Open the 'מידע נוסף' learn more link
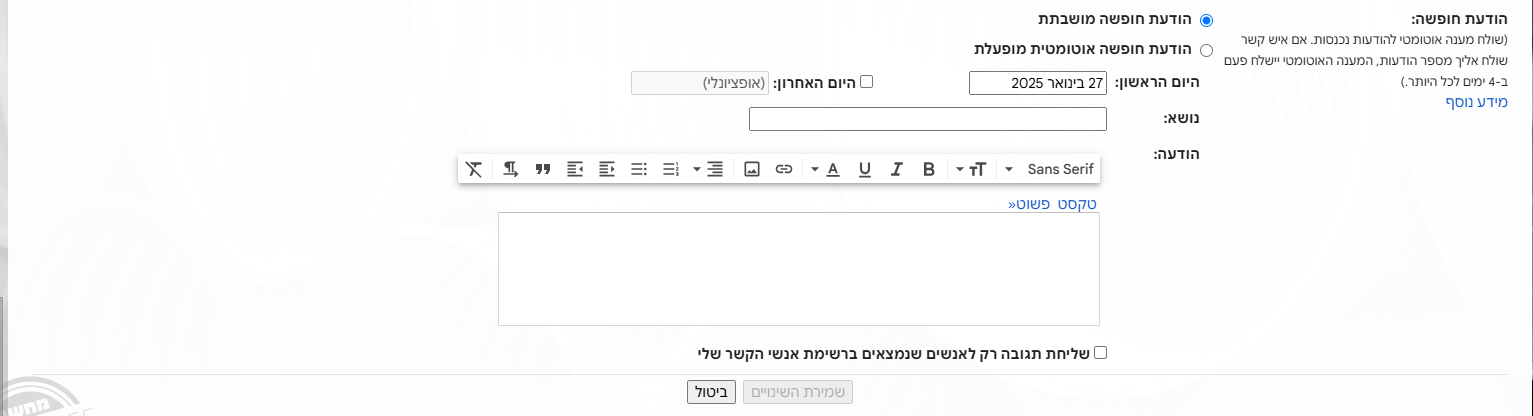This screenshot has height=416, width=1533. pos(1475,103)
